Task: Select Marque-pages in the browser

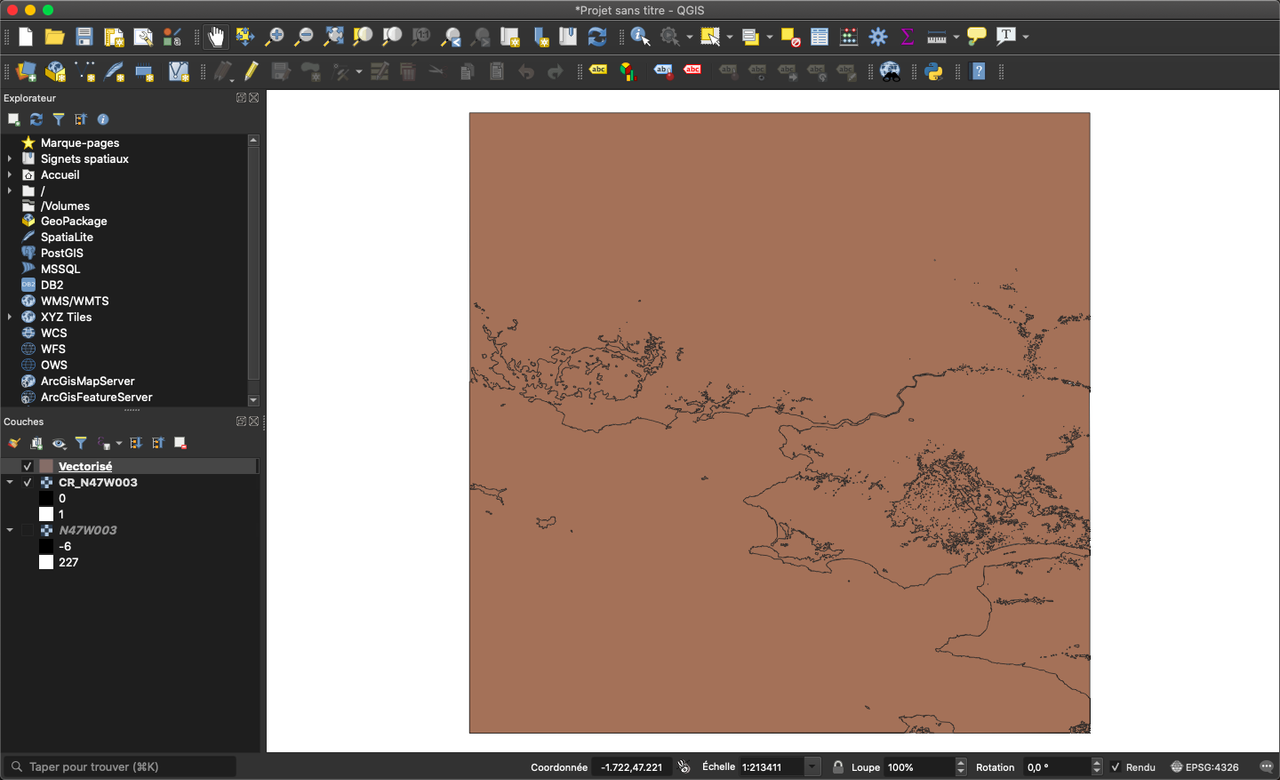Action: pos(80,143)
